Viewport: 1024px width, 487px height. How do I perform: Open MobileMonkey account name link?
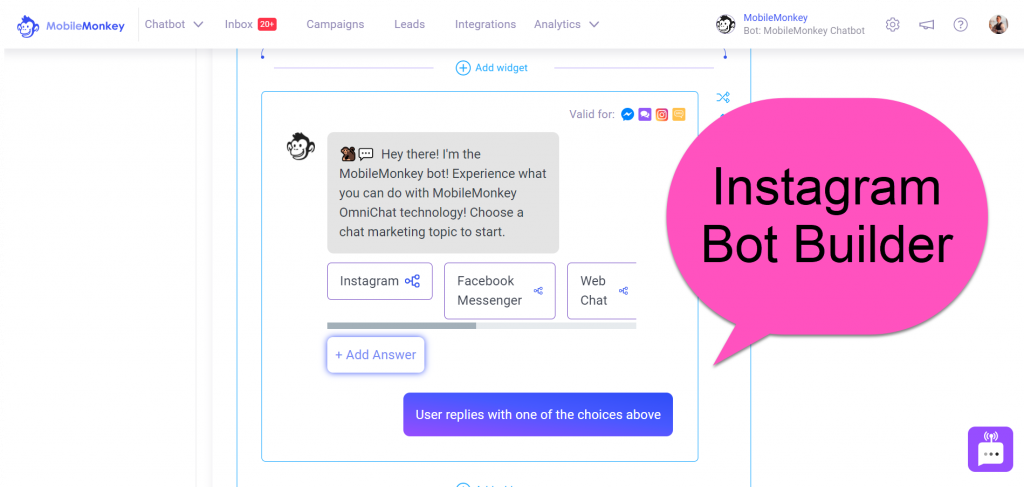[x=775, y=18]
